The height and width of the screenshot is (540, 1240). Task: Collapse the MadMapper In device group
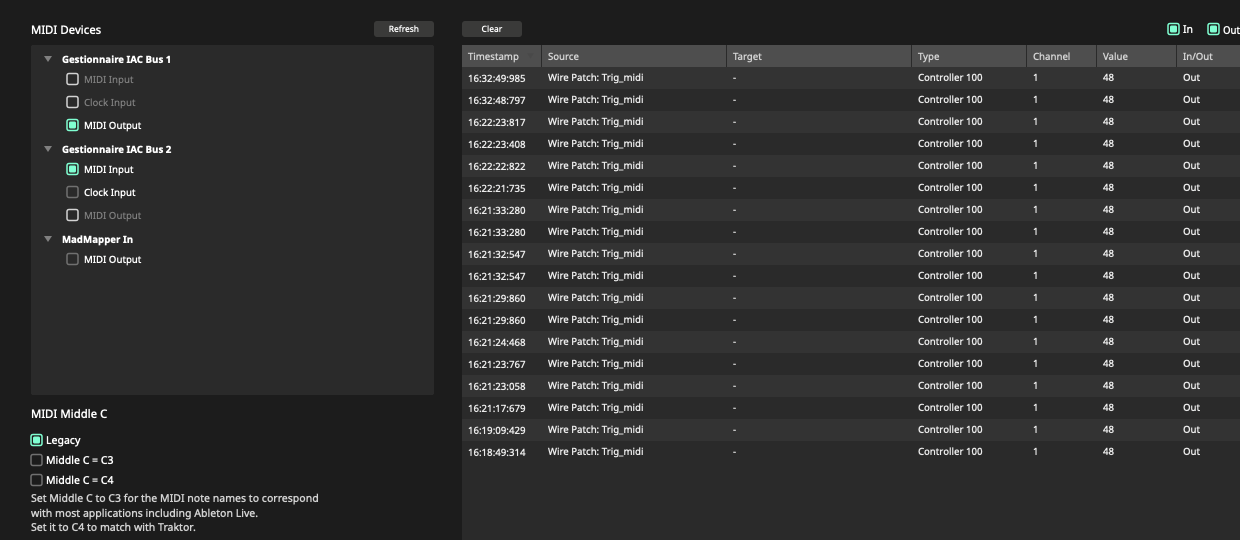[48, 239]
